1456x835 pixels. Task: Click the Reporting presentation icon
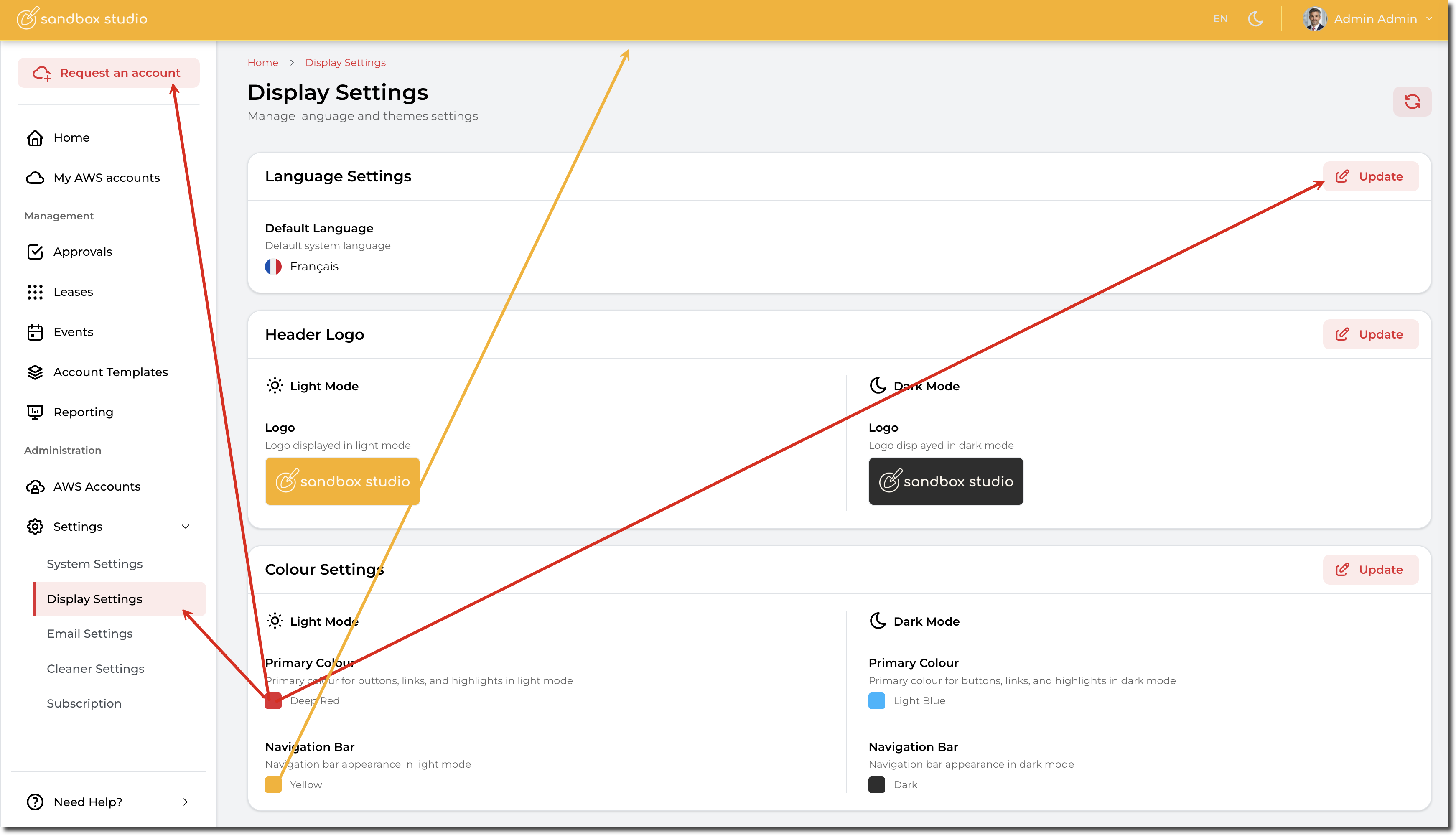click(35, 412)
